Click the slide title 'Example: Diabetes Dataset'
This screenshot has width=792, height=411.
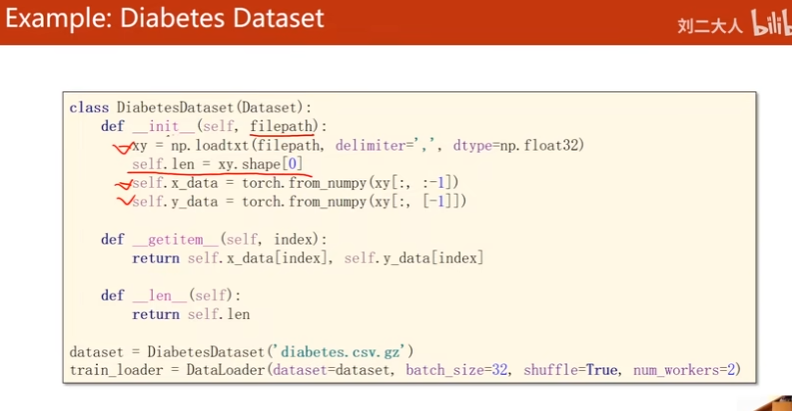(165, 19)
